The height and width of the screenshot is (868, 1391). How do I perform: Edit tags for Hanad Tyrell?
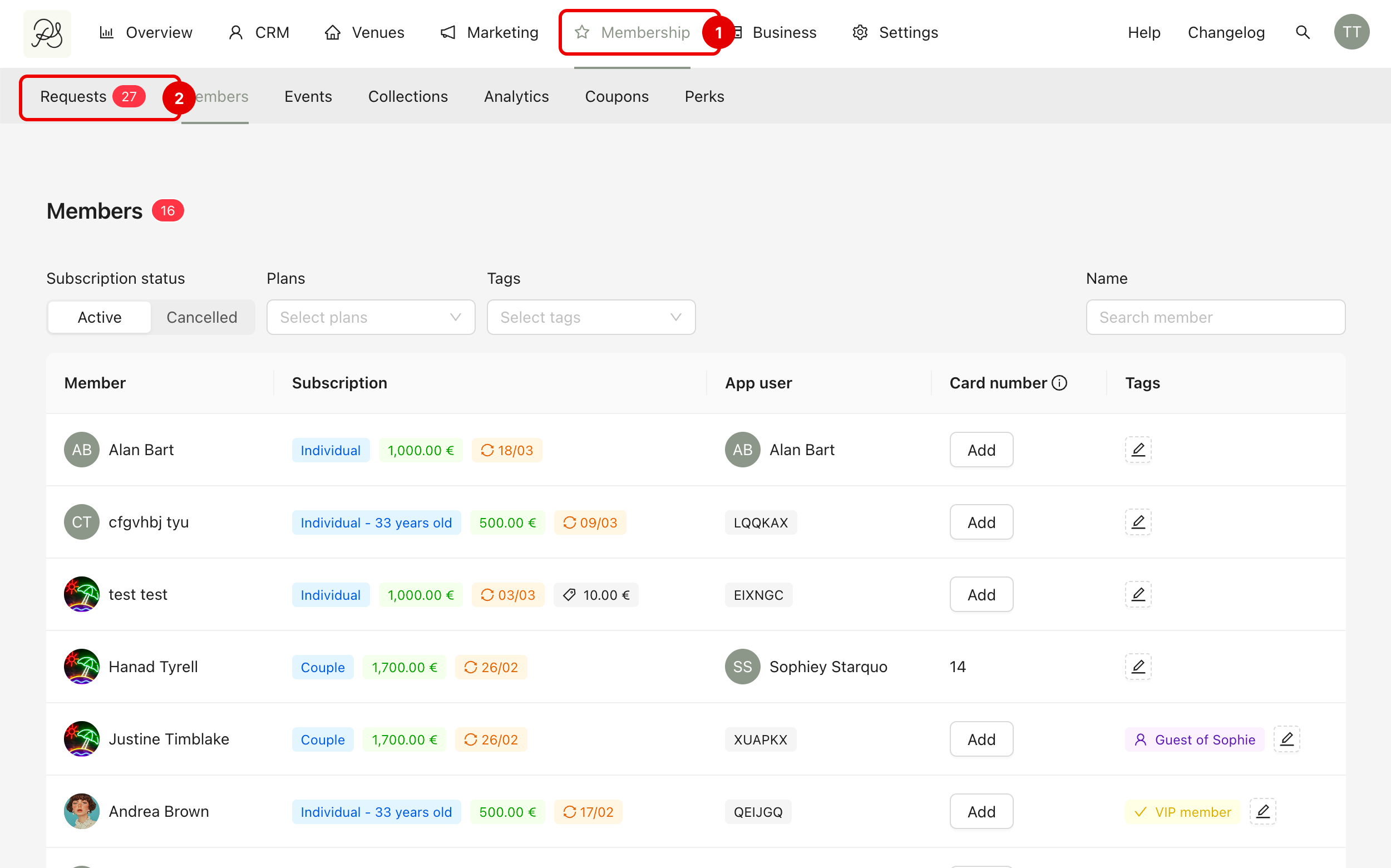point(1138,667)
